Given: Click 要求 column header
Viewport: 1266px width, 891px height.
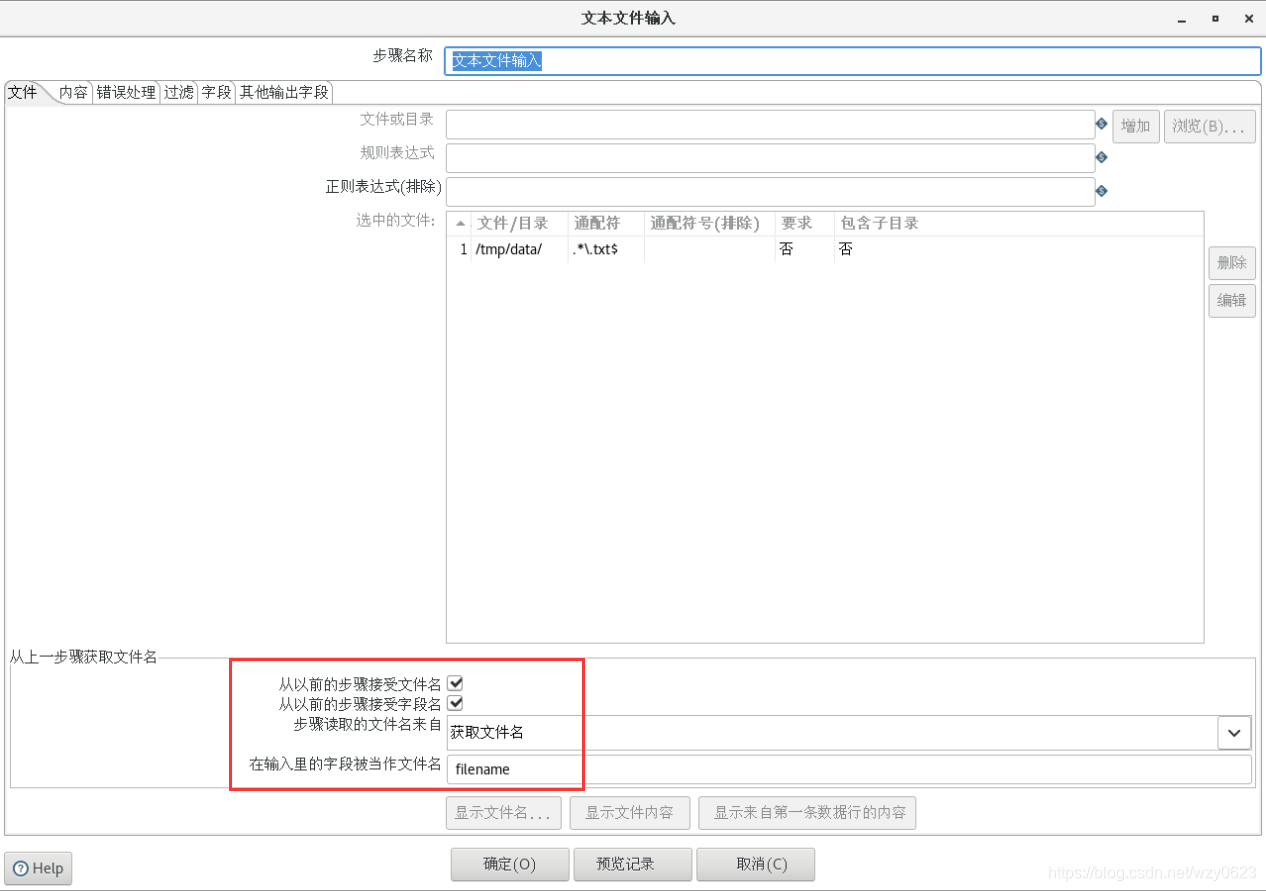Looking at the screenshot, I should 805,224.
